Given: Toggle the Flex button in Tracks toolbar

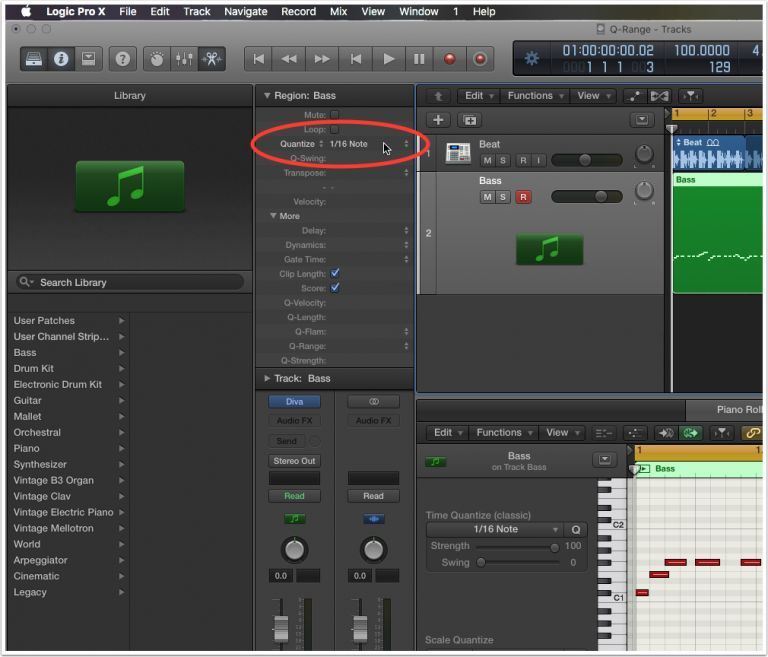Looking at the screenshot, I should click(x=659, y=96).
